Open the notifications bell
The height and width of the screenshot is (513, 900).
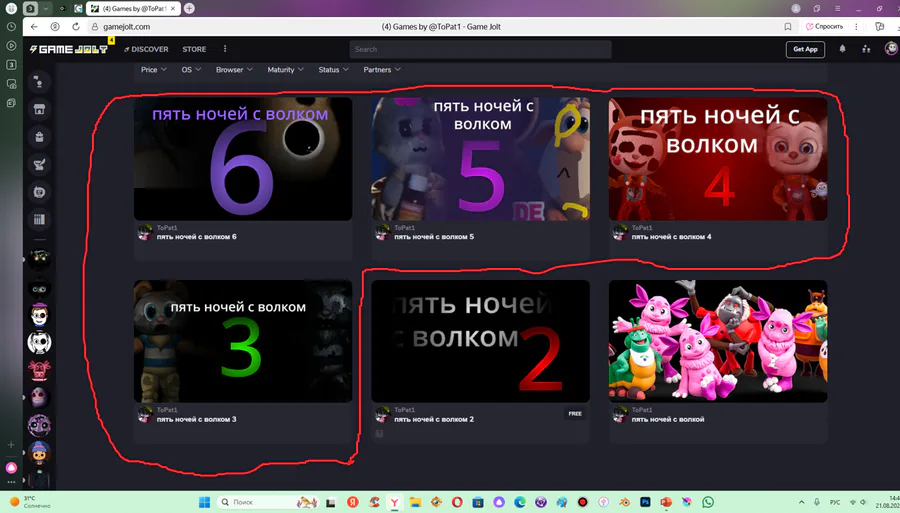842,49
